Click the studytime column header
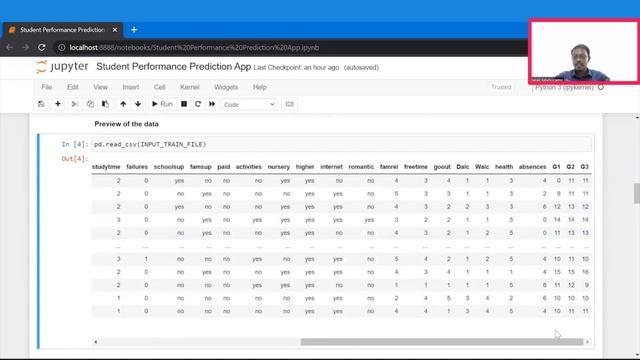Image resolution: width=640 pixels, height=360 pixels. pyautogui.click(x=106, y=167)
